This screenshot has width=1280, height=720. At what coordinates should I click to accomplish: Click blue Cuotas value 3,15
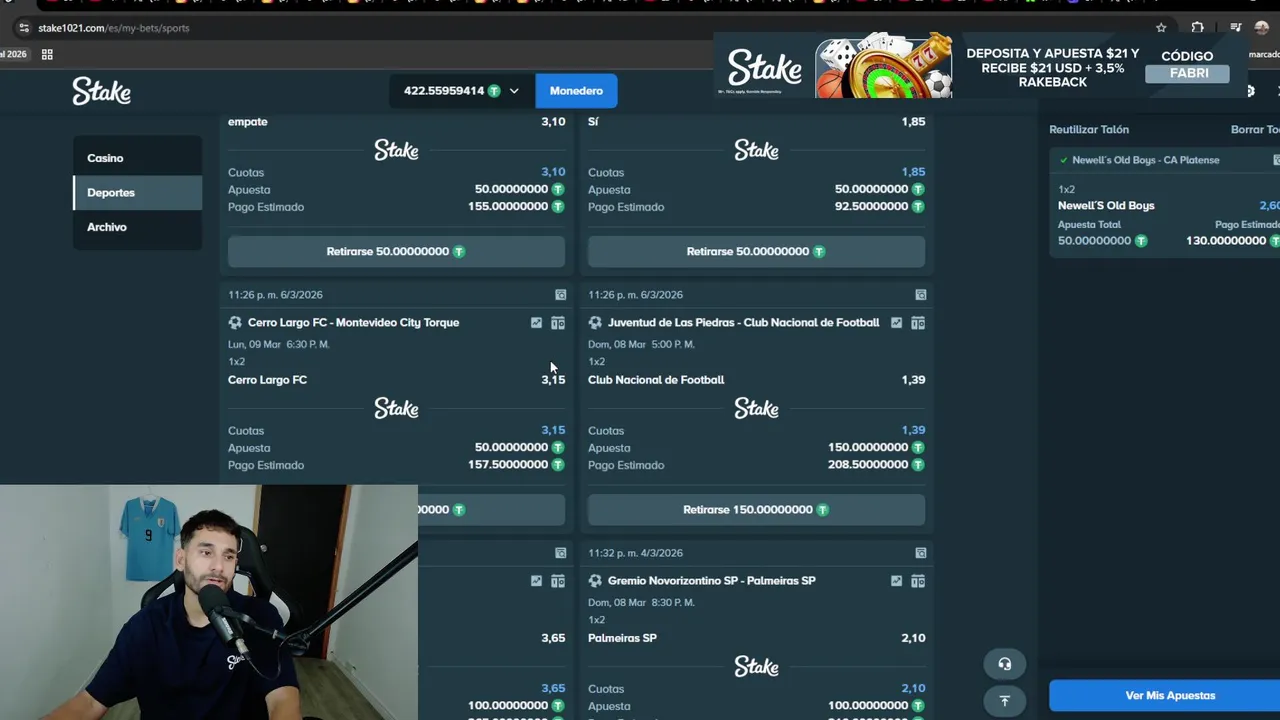point(553,430)
